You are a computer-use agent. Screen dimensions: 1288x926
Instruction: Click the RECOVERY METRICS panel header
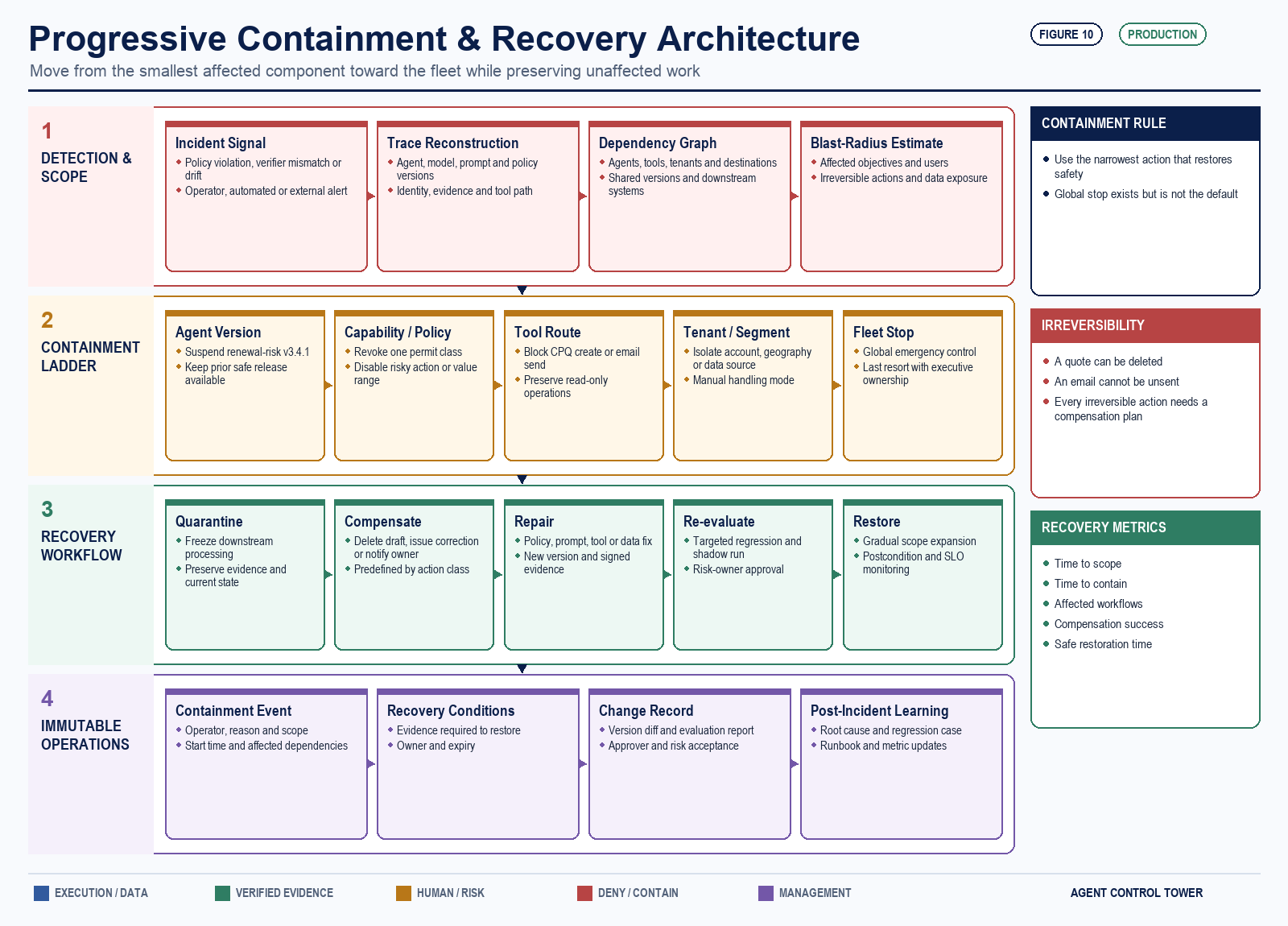1146,527
